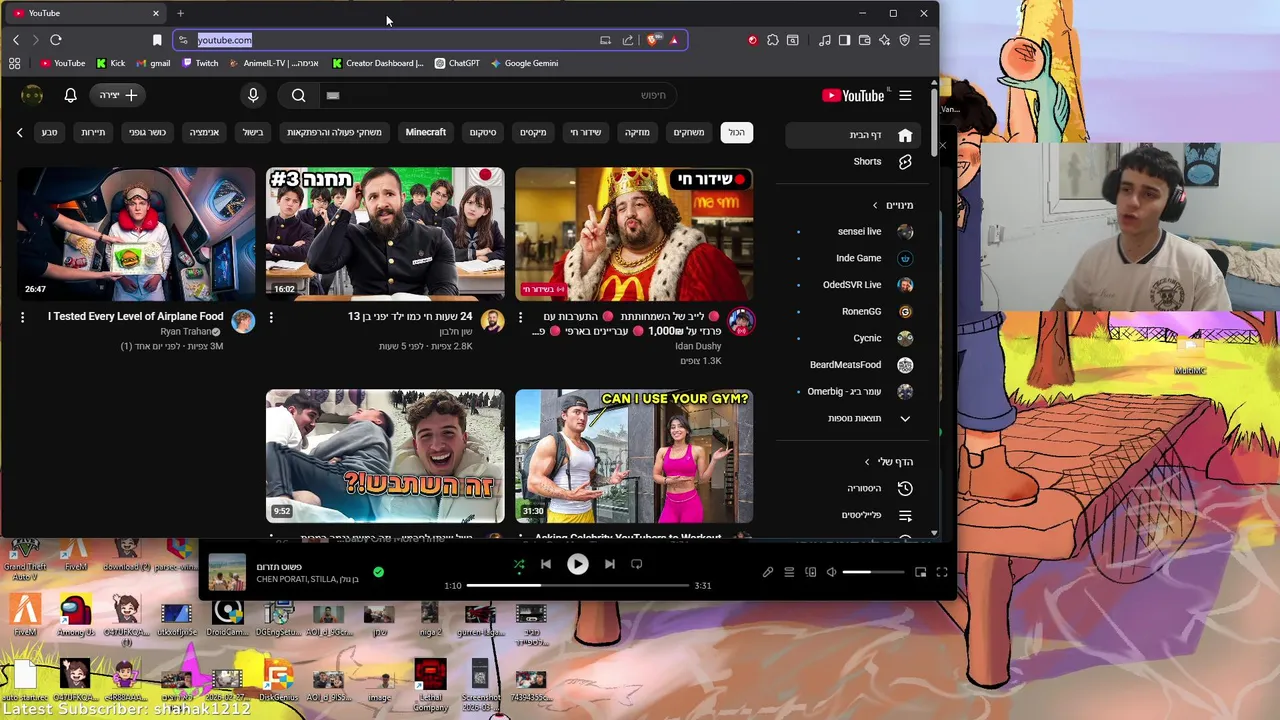The image size is (1280, 720).
Task: Open the ChatGPT bookmark
Action: click(457, 63)
